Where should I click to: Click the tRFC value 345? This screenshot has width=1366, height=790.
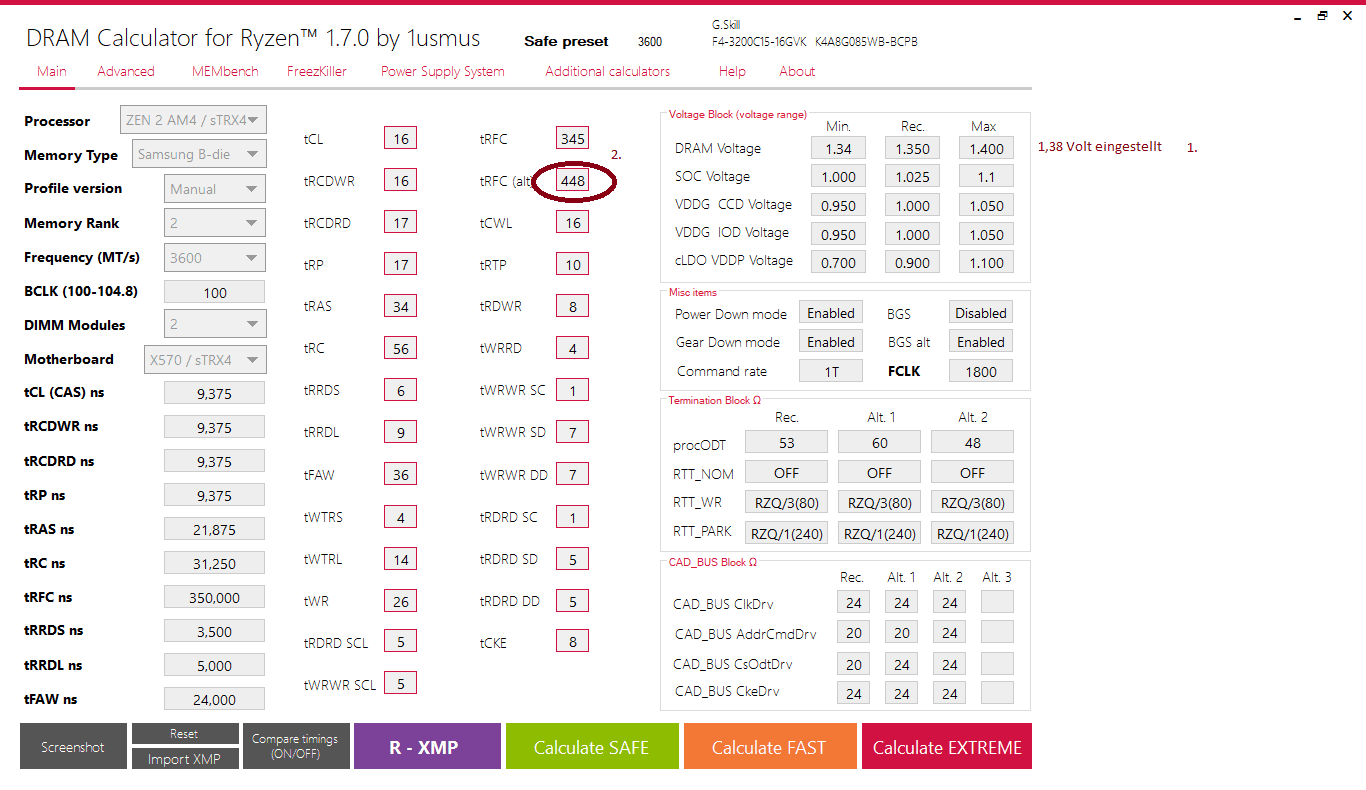click(572, 138)
